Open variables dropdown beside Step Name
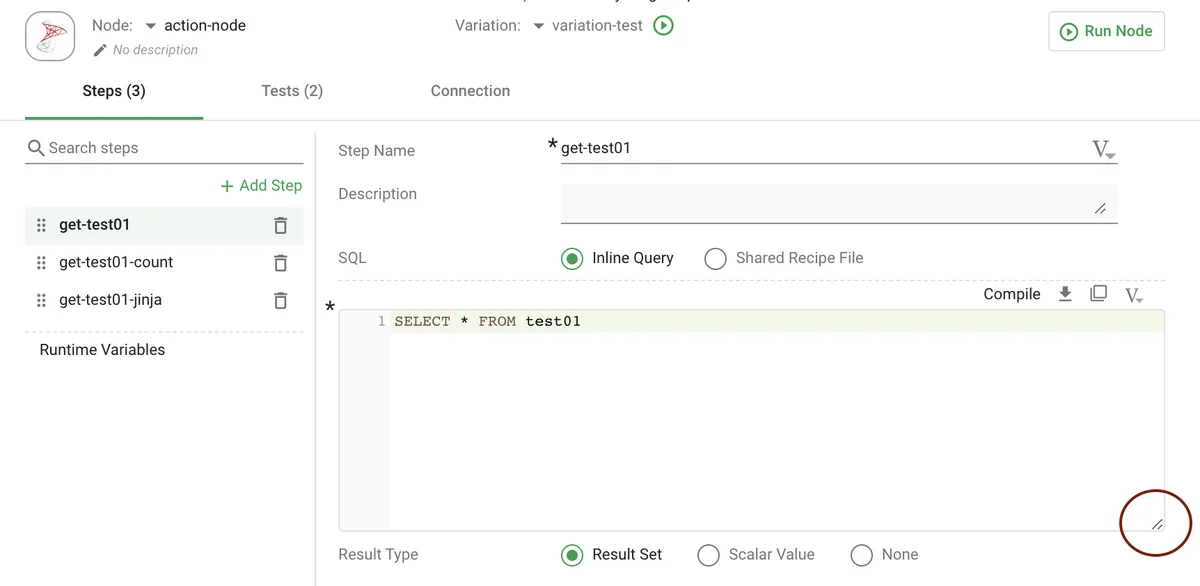The width and height of the screenshot is (1200, 586). click(1103, 150)
